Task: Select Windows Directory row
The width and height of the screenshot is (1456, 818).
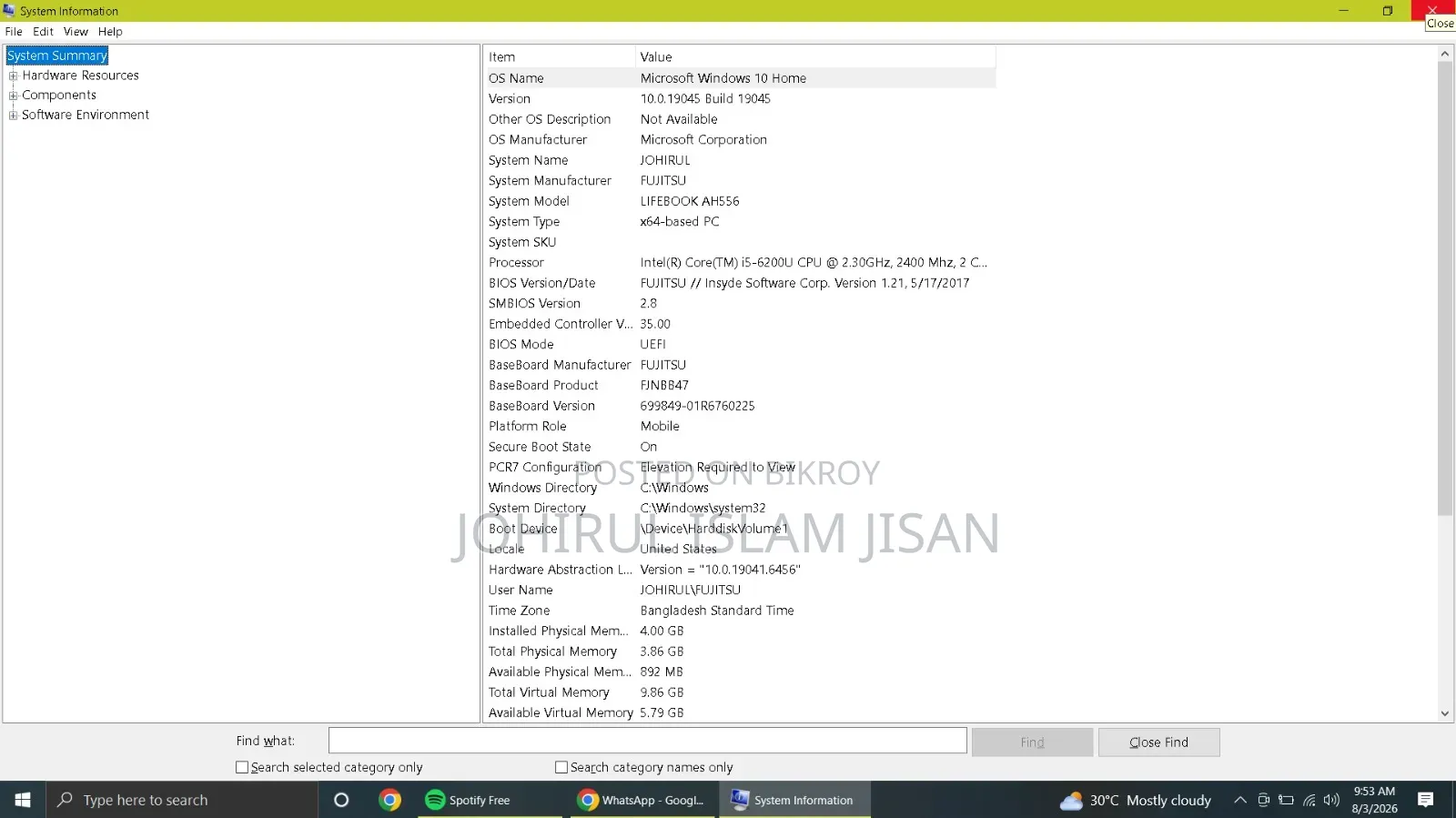Action: coord(740,488)
